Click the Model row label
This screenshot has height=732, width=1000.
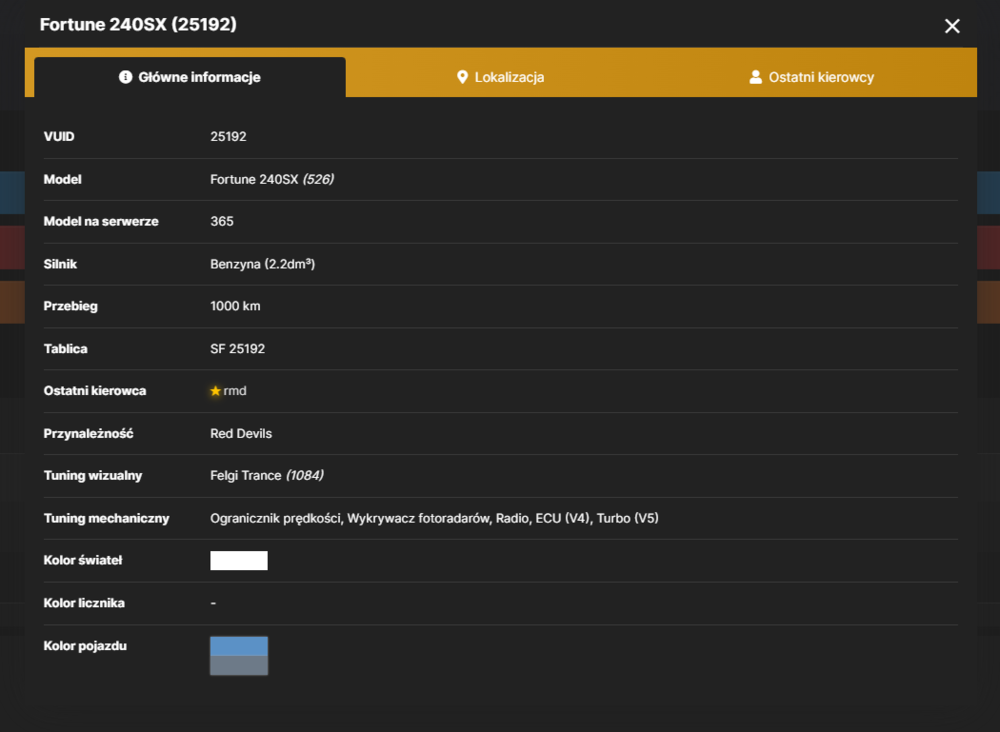[x=62, y=179]
